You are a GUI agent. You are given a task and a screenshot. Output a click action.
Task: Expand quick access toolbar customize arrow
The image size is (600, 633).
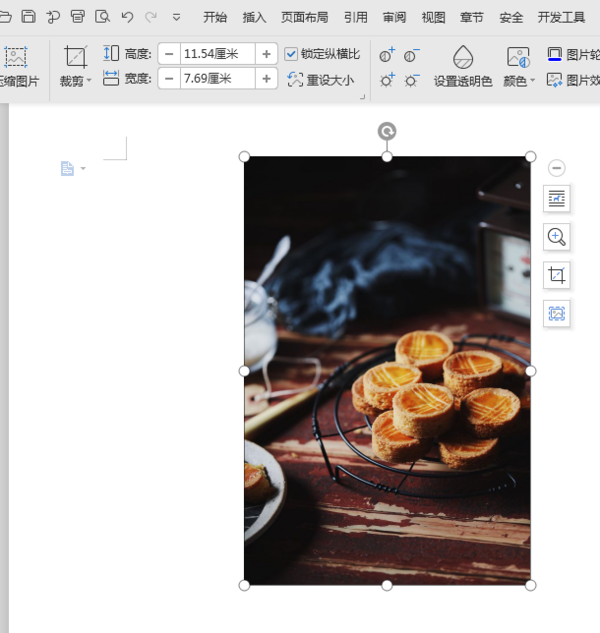click(x=177, y=17)
